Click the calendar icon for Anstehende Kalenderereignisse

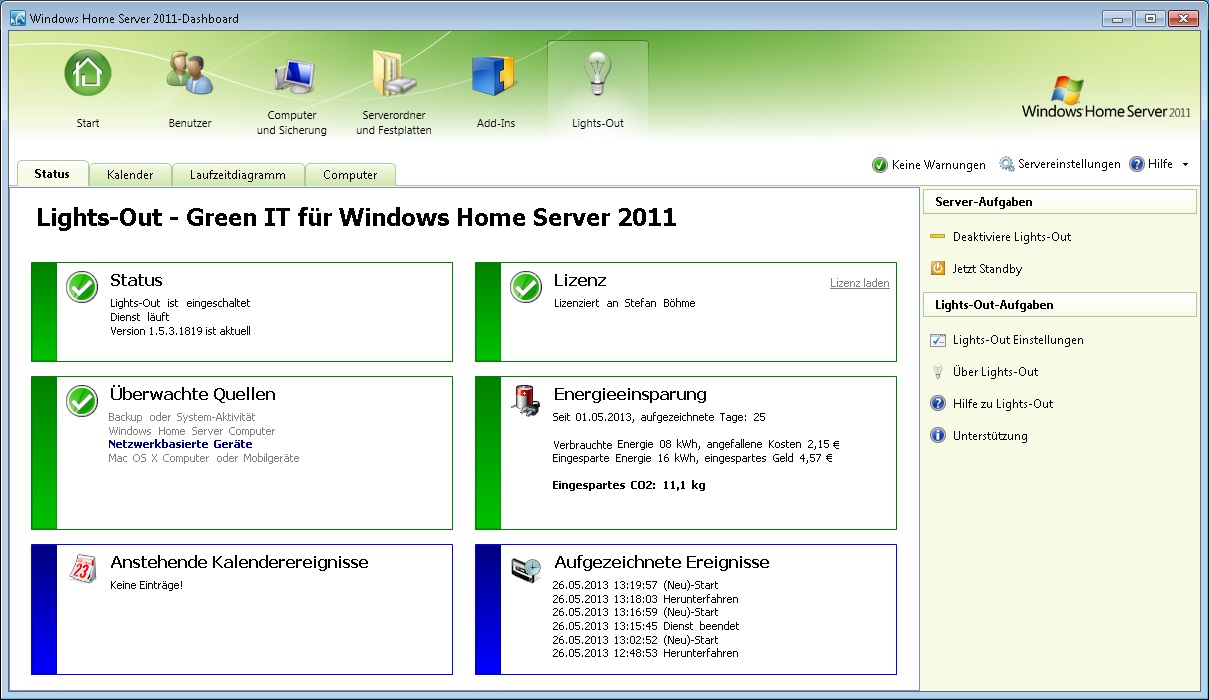[x=82, y=568]
